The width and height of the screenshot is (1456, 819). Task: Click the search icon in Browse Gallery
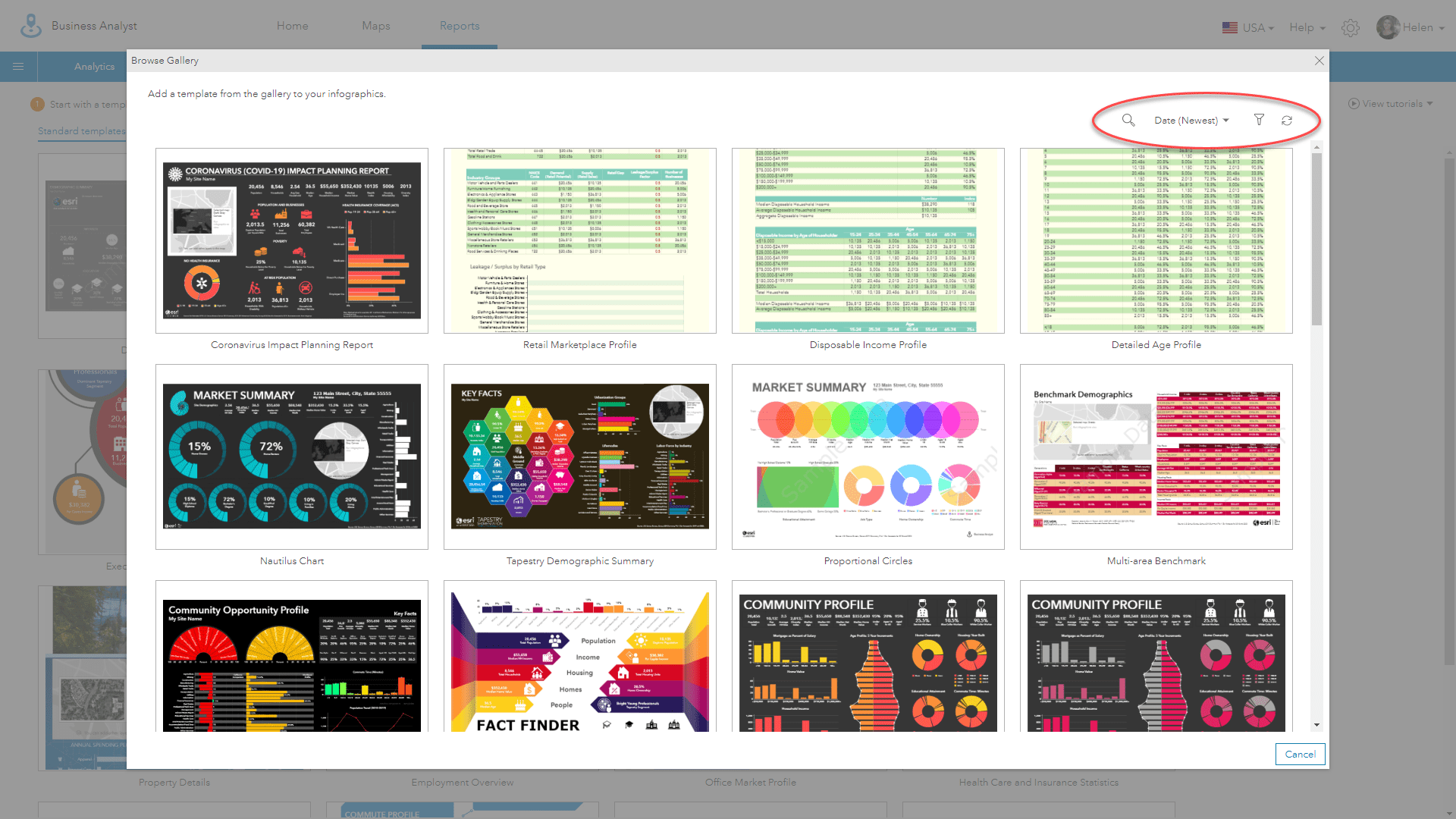pos(1128,119)
